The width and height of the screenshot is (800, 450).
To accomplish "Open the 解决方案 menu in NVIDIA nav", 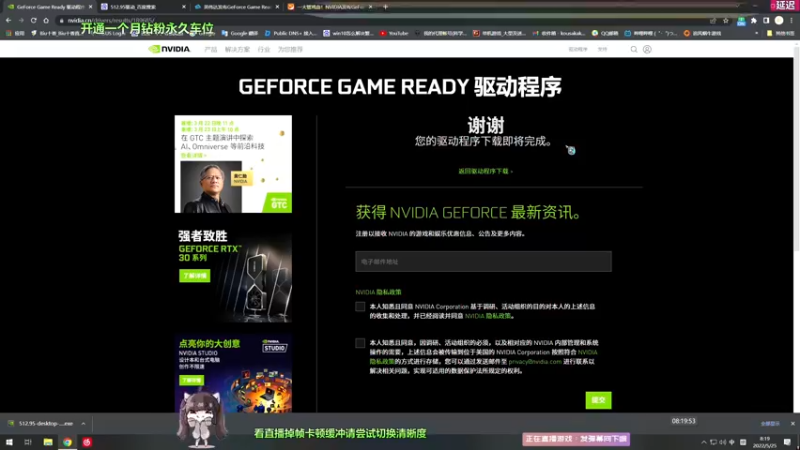I will pos(237,49).
